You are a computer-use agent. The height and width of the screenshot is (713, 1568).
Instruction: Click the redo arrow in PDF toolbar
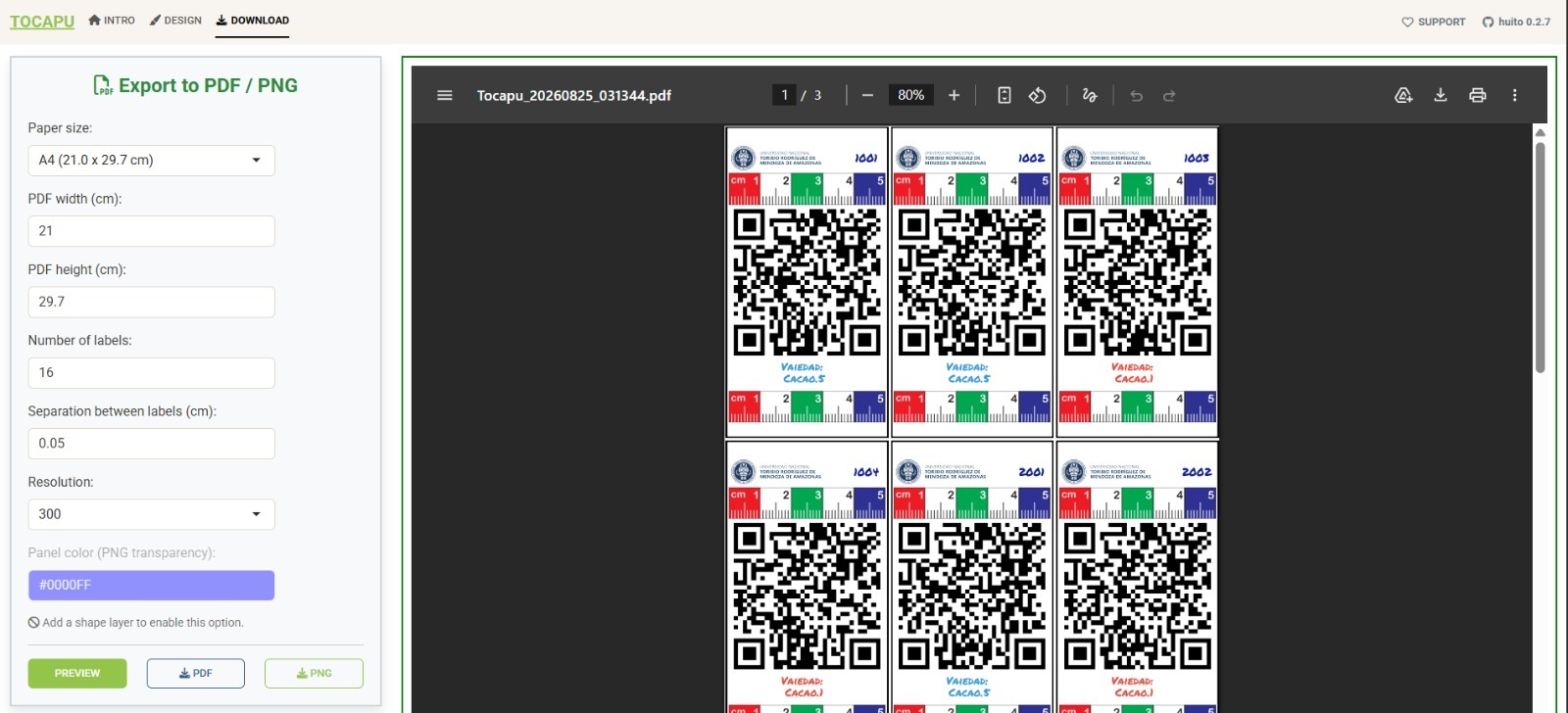[1169, 95]
